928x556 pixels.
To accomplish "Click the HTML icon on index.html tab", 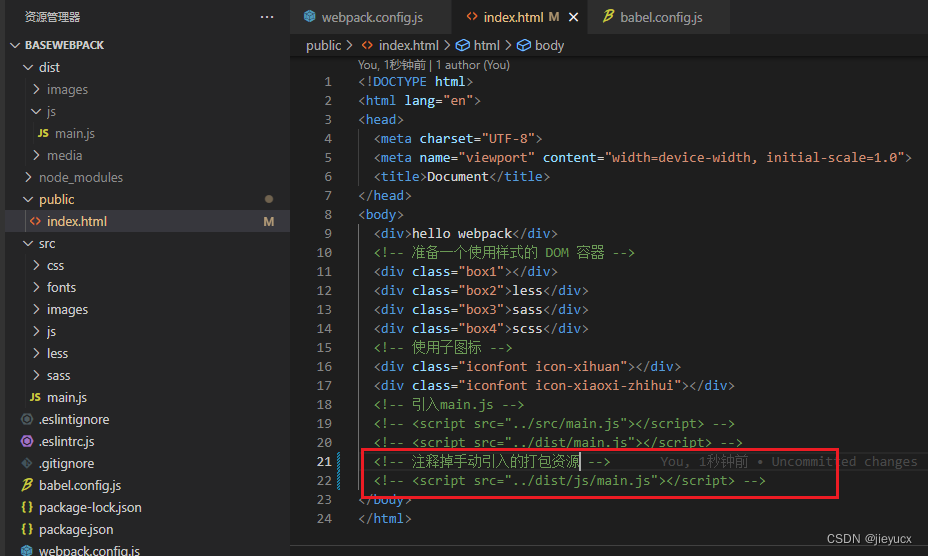I will pyautogui.click(x=472, y=17).
